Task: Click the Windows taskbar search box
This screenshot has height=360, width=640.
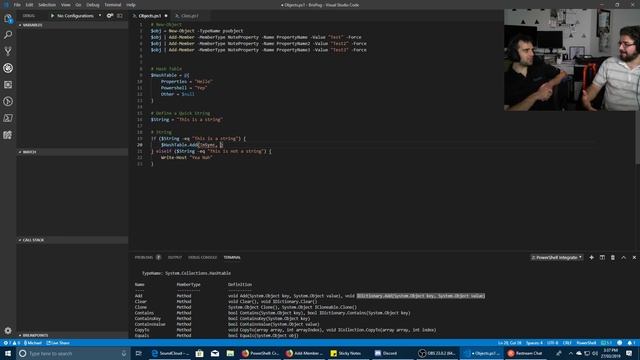Action: [73, 353]
